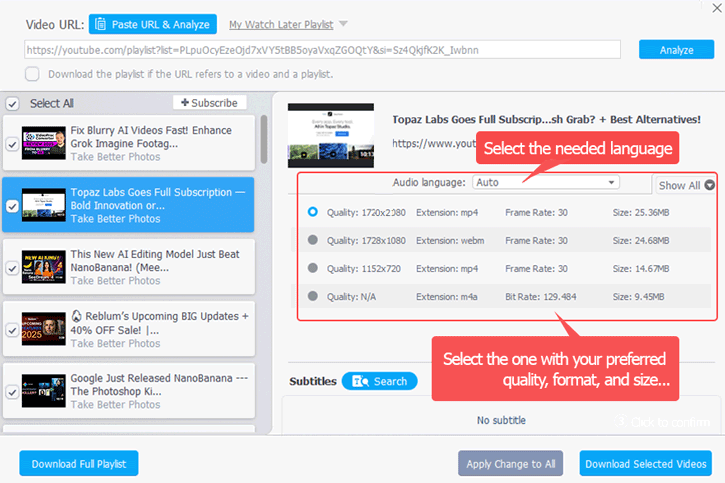The height and width of the screenshot is (483, 725).
Task: Click the Download Full Playlist button
Action: pyautogui.click(x=79, y=464)
